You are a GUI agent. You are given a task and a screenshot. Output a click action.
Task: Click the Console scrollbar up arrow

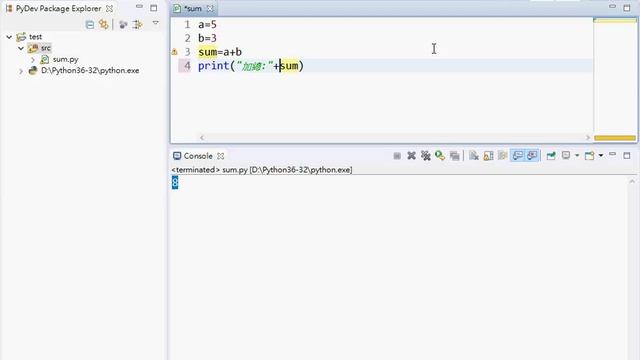click(632, 180)
